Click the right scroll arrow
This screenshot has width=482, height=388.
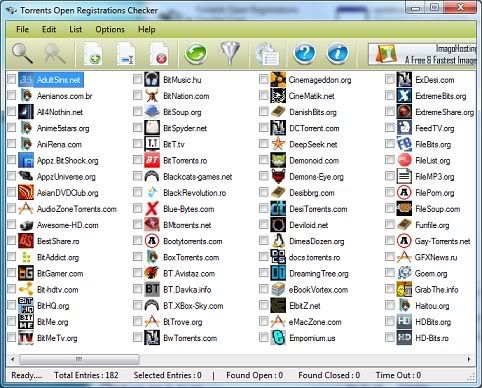(x=469, y=359)
